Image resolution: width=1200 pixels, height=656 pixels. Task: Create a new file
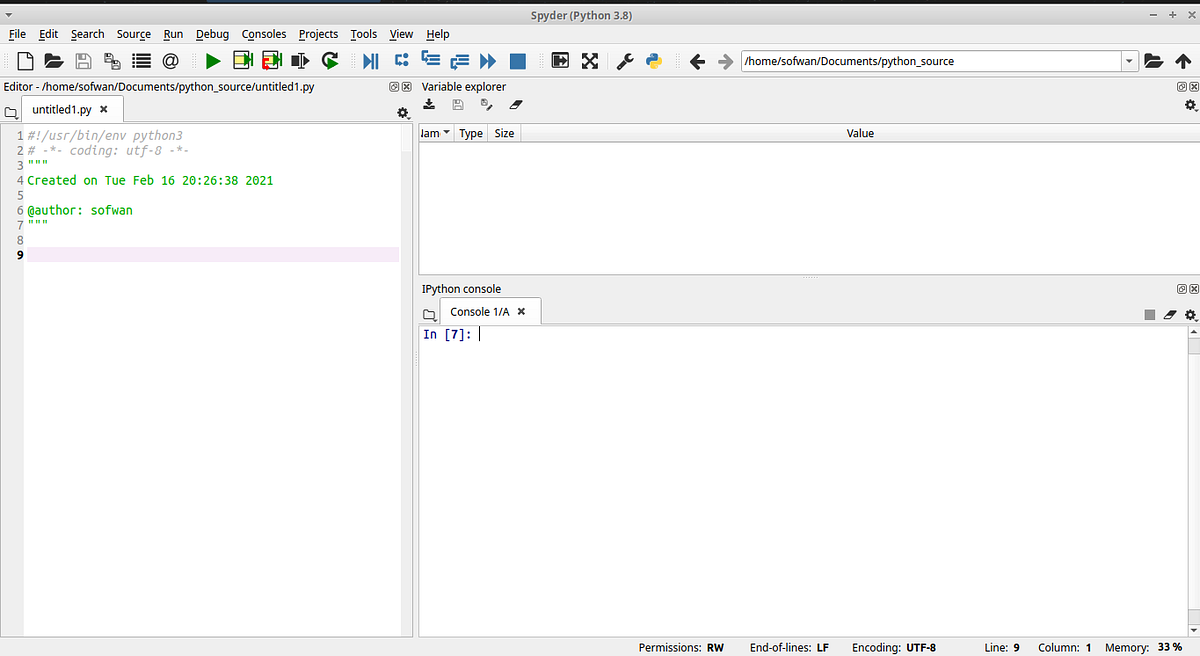click(24, 60)
